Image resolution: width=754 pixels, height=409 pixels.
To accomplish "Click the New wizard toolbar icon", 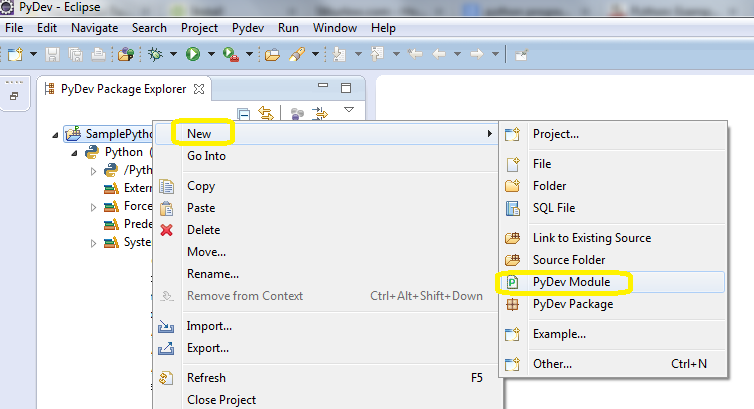I will 15,54.
